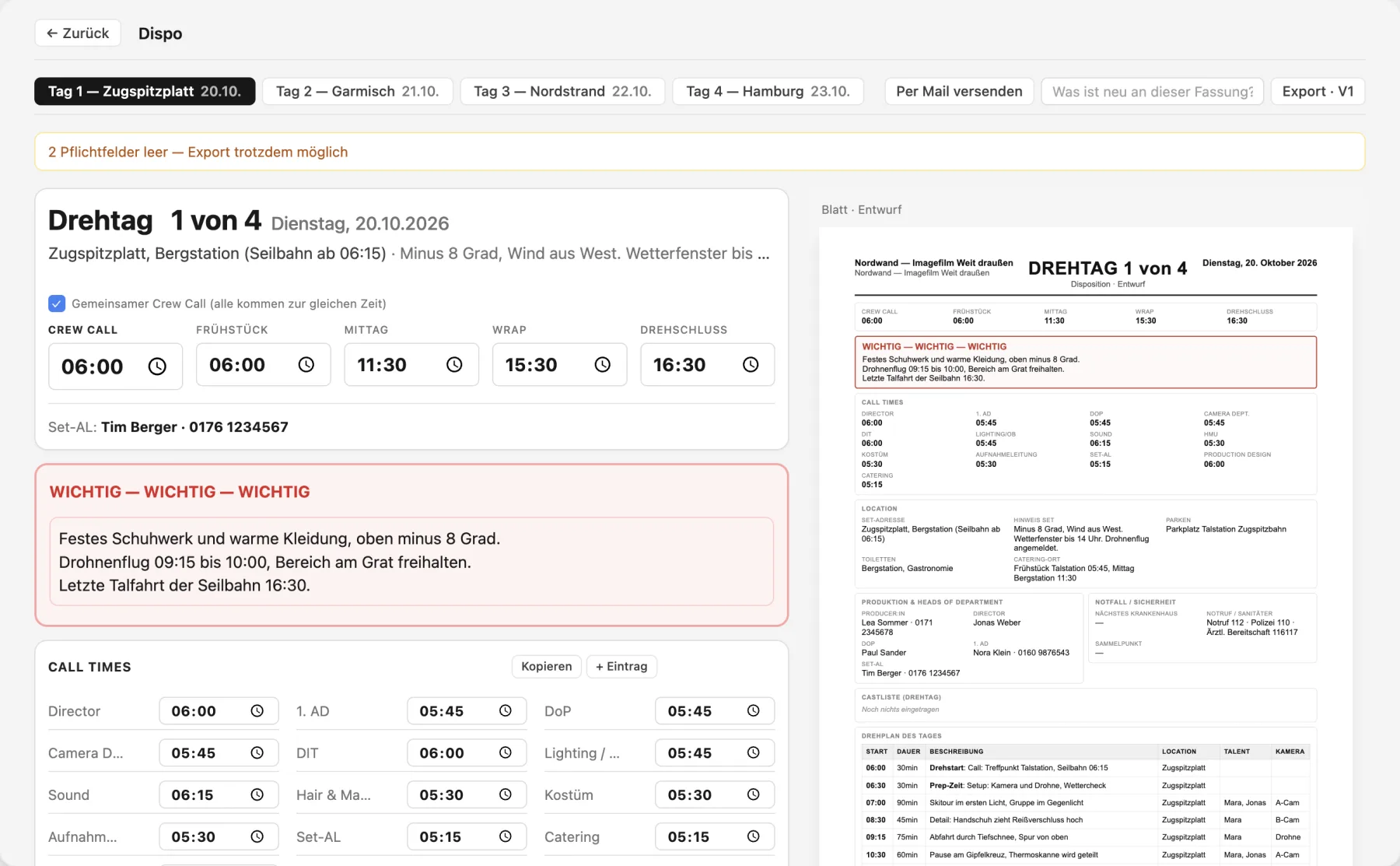Image resolution: width=1400 pixels, height=866 pixels.
Task: Click clock icon for Director call time
Action: [257, 711]
